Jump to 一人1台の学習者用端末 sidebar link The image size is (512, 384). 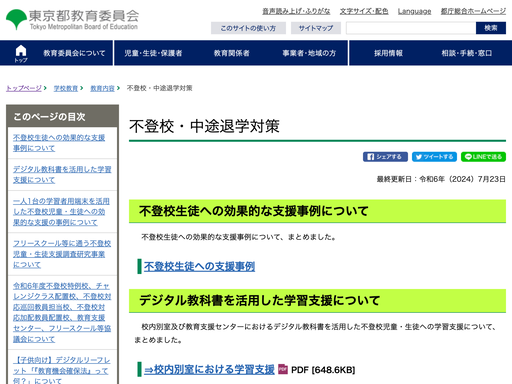61,212
